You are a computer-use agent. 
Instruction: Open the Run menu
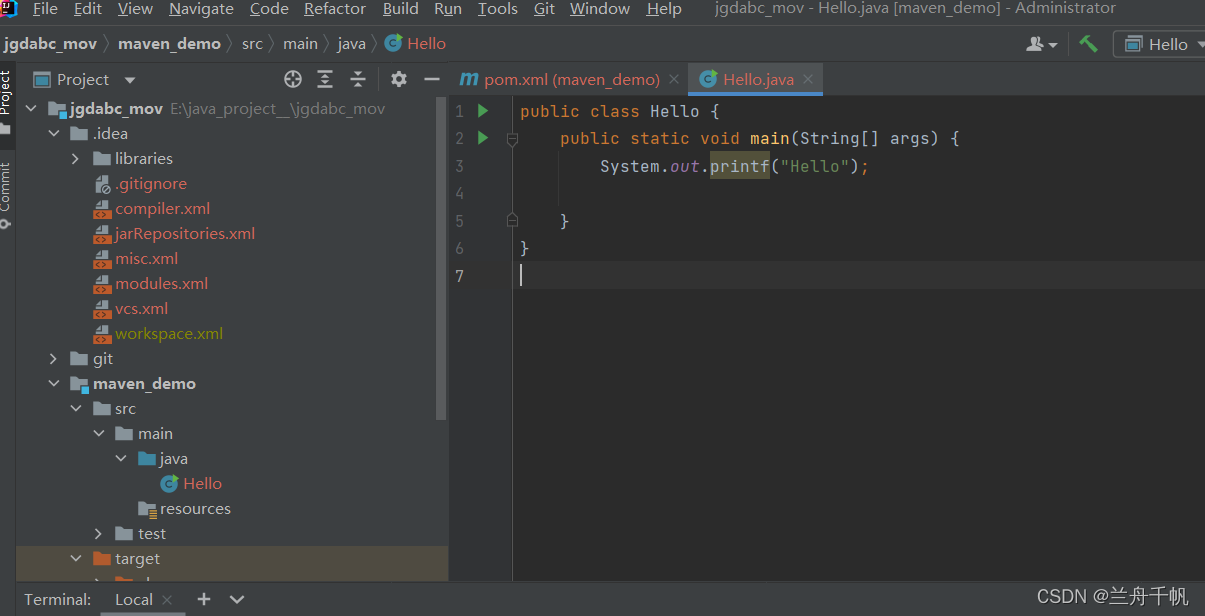click(448, 9)
